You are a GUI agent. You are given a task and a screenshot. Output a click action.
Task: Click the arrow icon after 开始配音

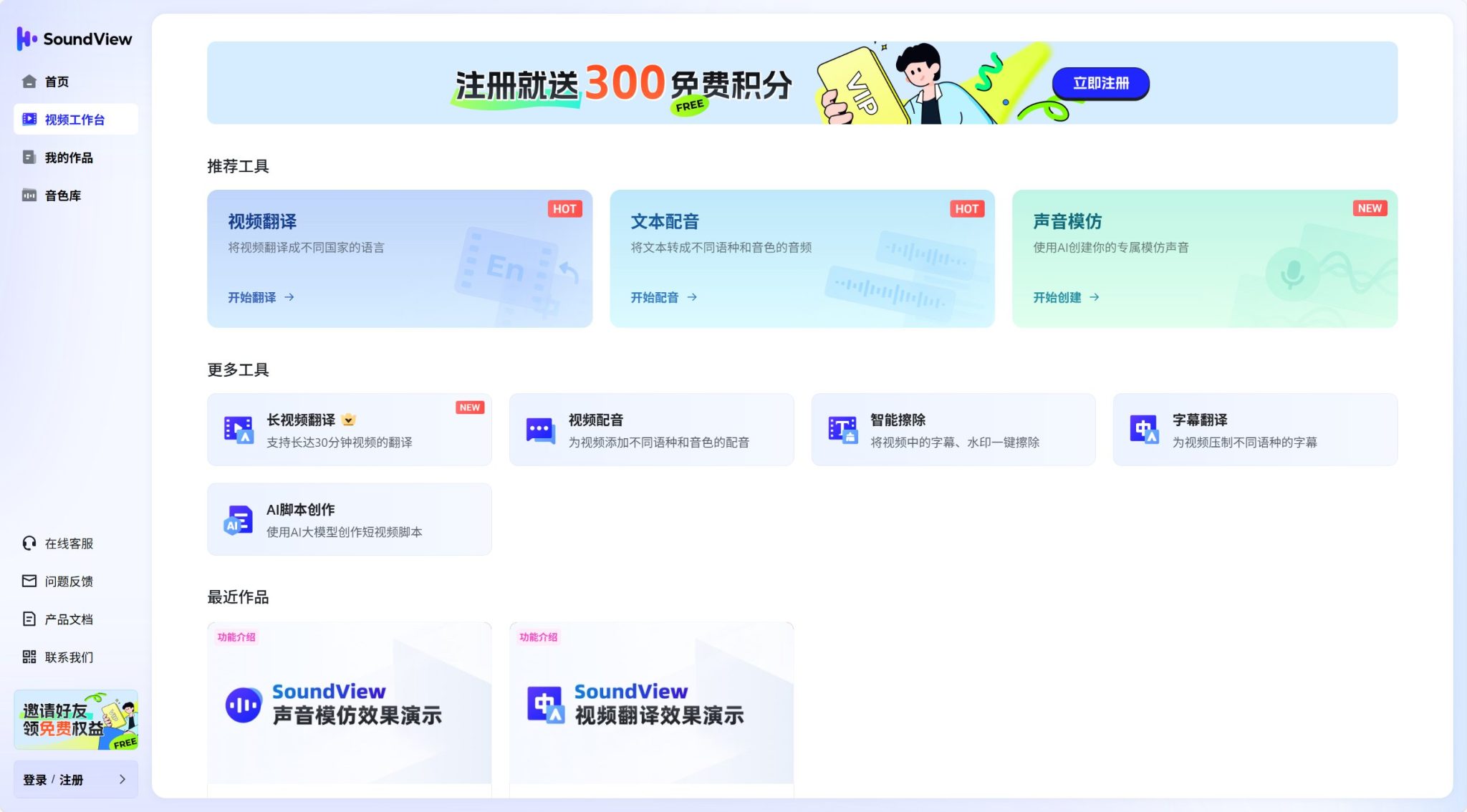[x=692, y=297]
